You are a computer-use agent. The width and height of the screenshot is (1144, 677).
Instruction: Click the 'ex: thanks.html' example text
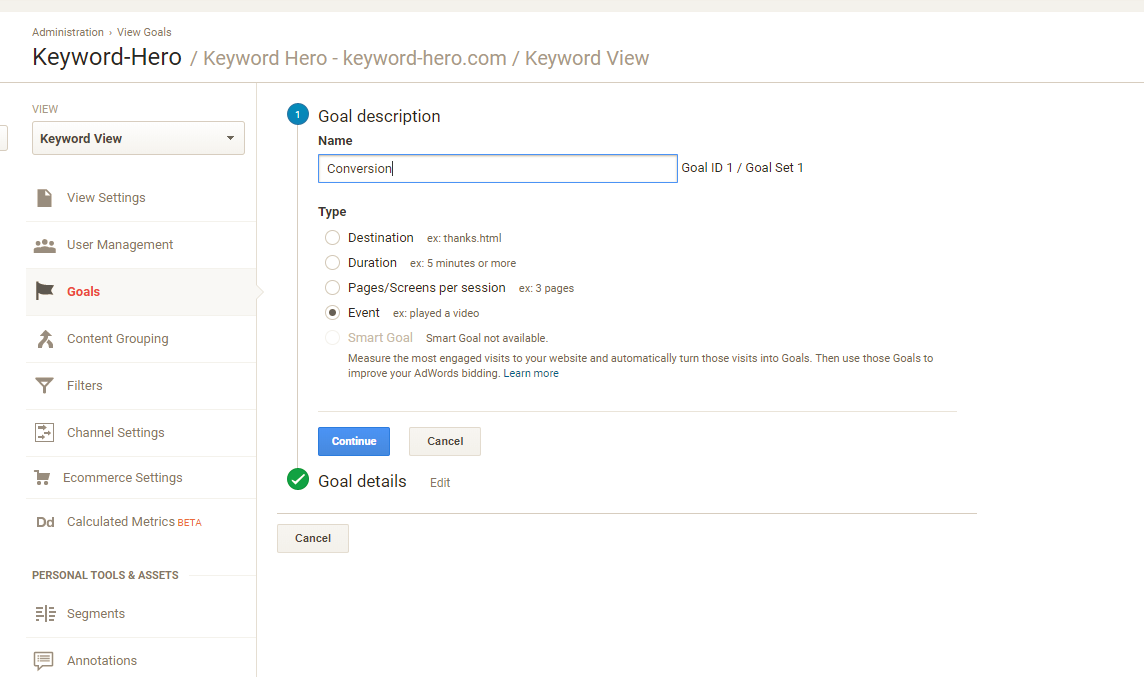(464, 239)
